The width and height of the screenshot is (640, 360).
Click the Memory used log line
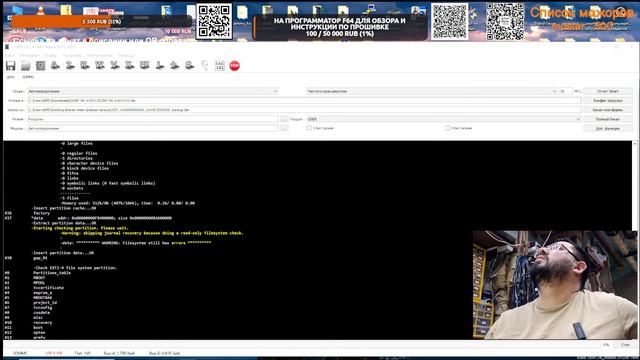(128, 203)
